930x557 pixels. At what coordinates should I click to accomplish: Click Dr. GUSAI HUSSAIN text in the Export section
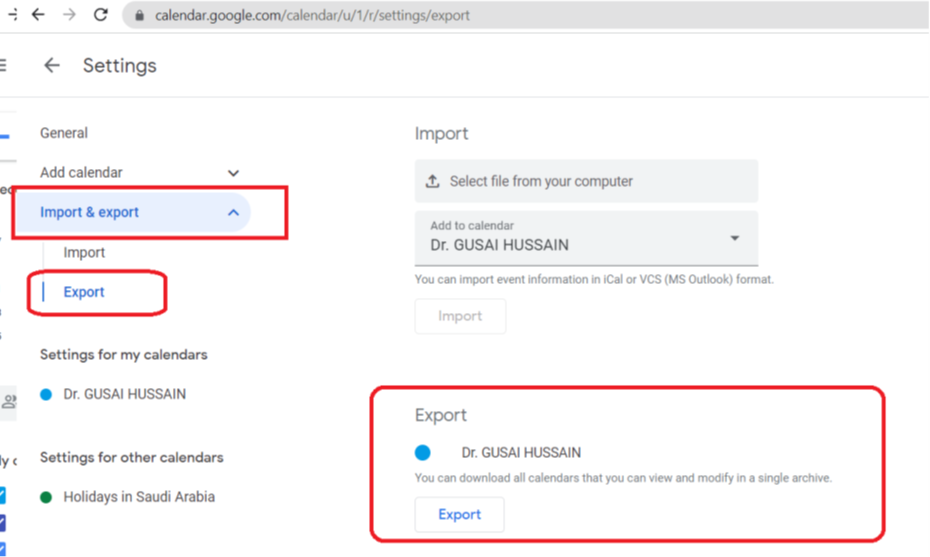tap(521, 453)
